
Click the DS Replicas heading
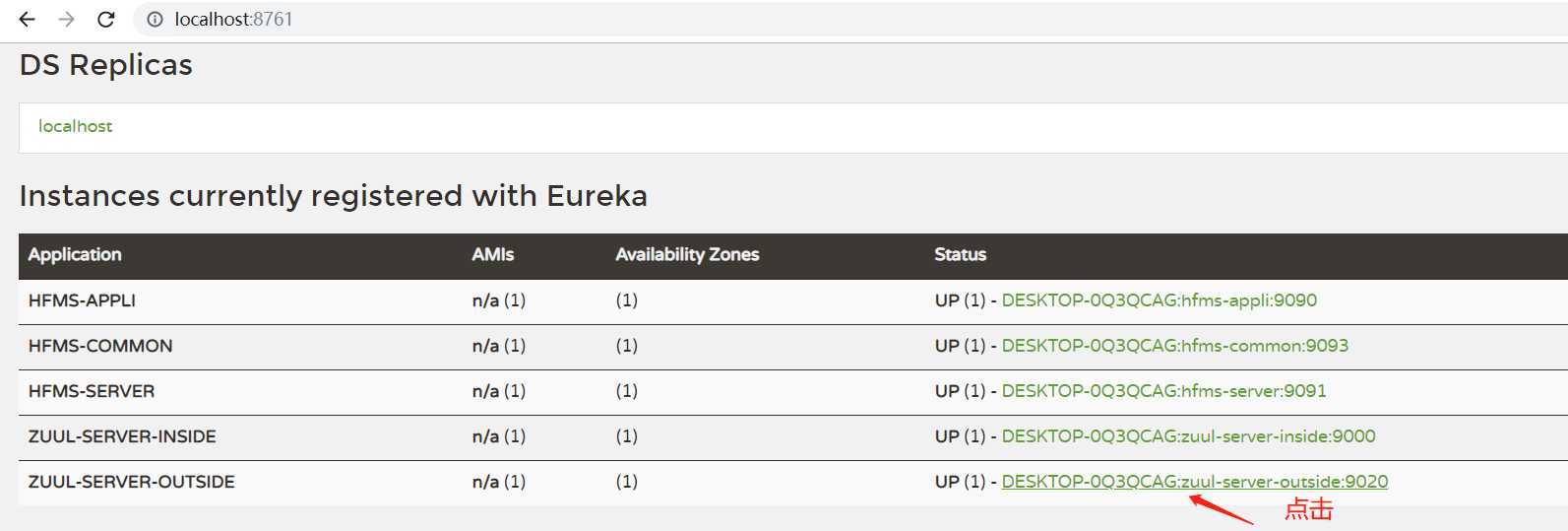tap(106, 65)
